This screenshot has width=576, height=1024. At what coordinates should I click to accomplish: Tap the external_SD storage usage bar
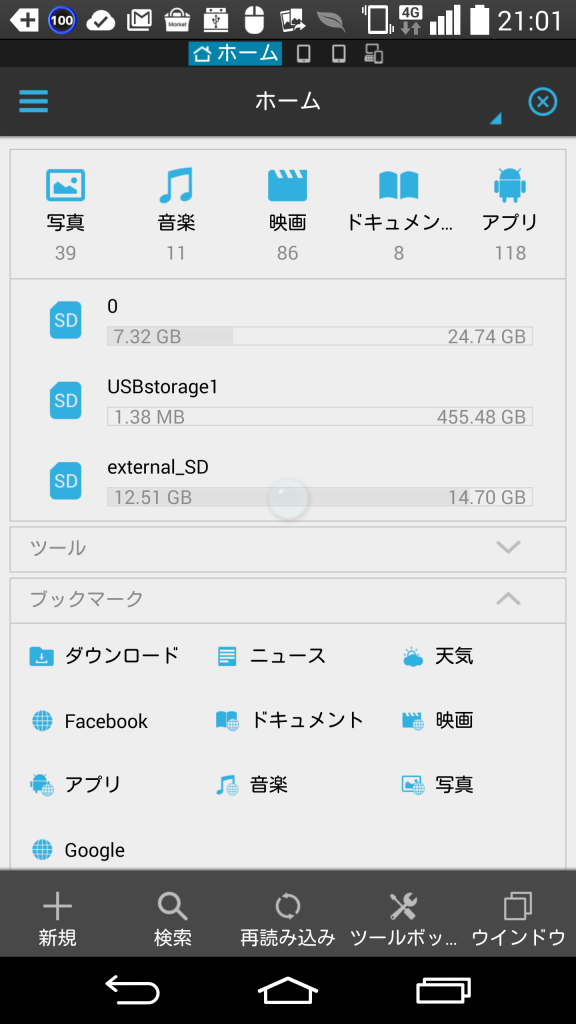[x=320, y=497]
